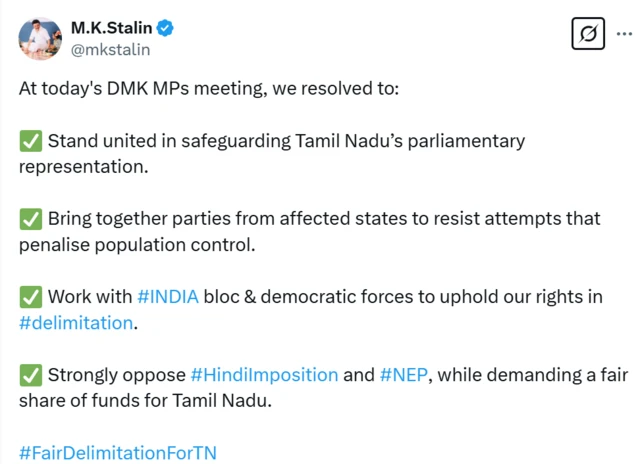Click the M.K.Stalin display name

[x=111, y=27]
